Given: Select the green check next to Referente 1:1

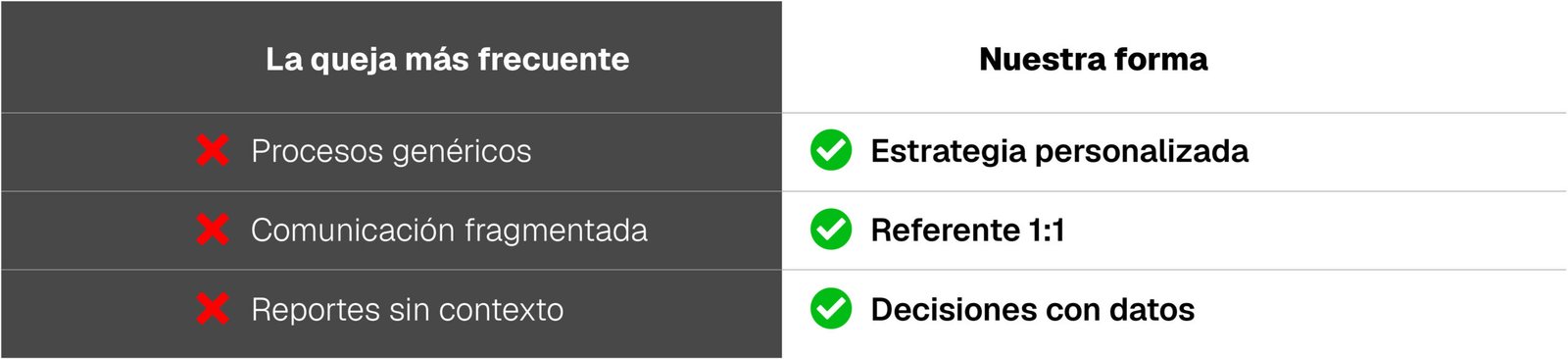Looking at the screenshot, I should pos(831,230).
